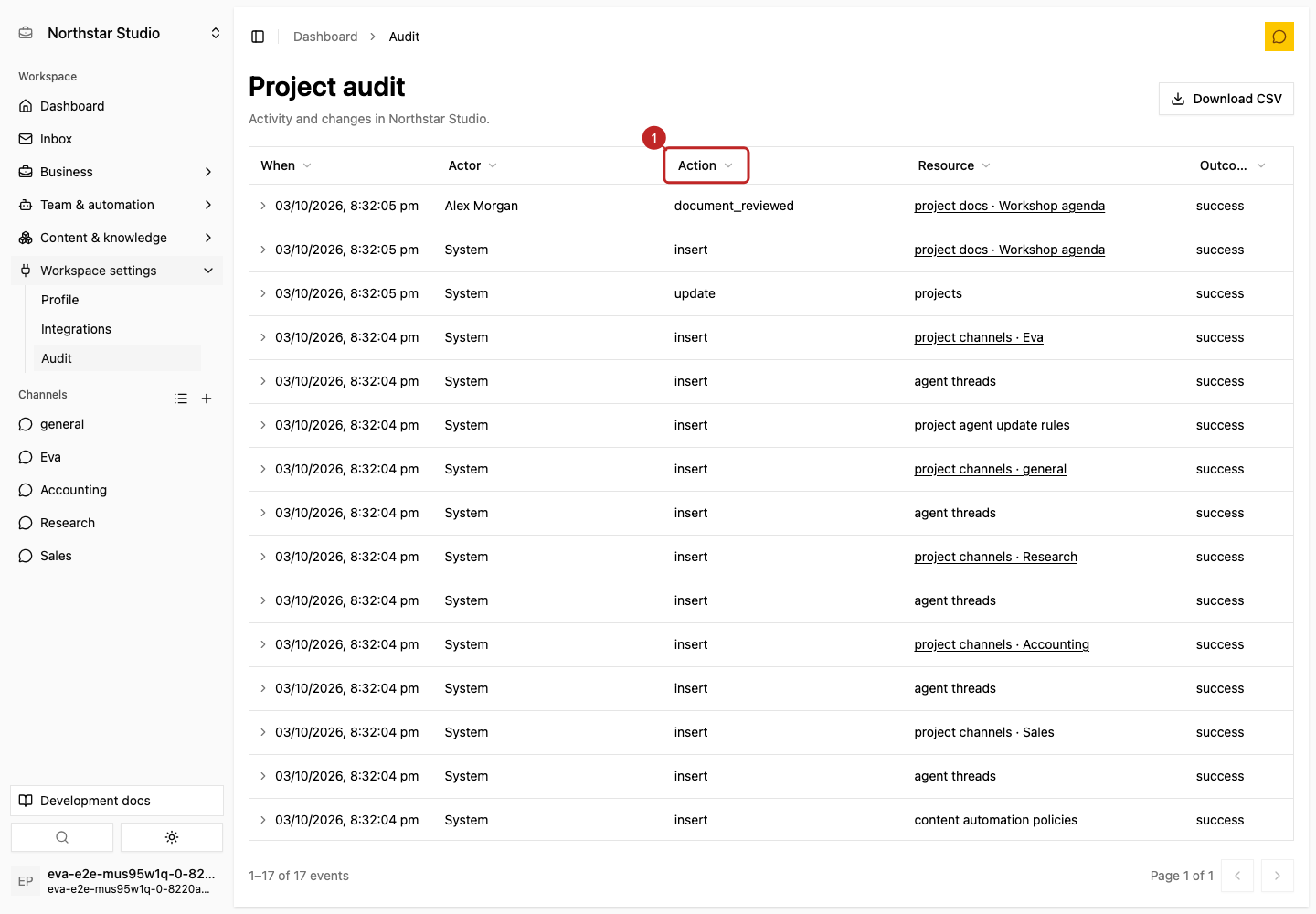Open the When column sort menu

286,165
